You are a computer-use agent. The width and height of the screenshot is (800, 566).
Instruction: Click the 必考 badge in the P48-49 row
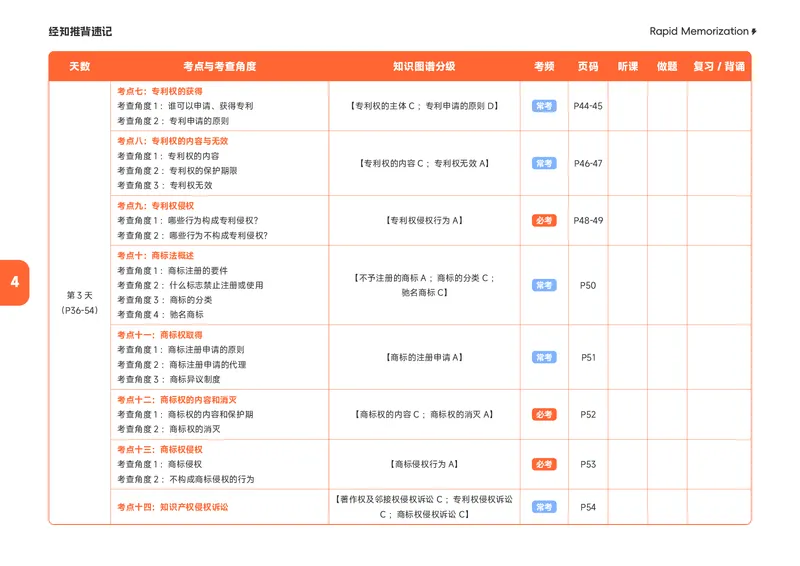[544, 220]
